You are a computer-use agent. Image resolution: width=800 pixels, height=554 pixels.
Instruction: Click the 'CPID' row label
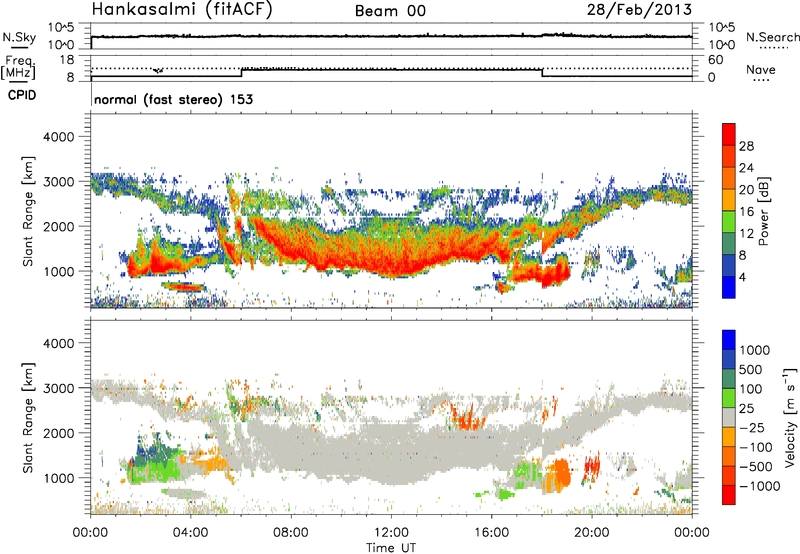click(x=22, y=95)
